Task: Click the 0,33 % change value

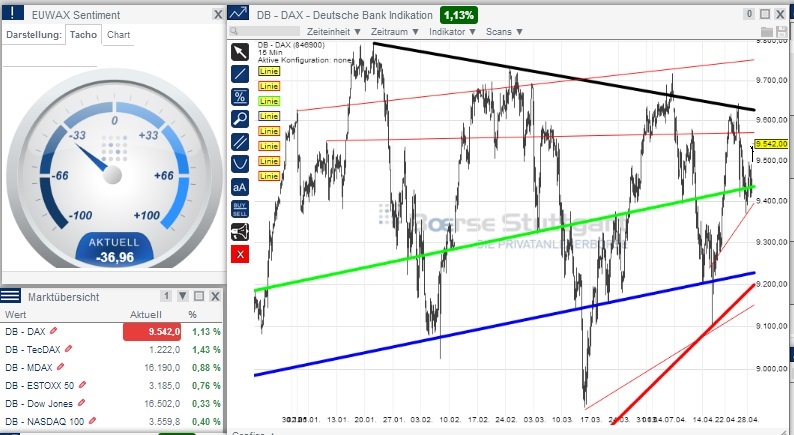Action: (206, 404)
